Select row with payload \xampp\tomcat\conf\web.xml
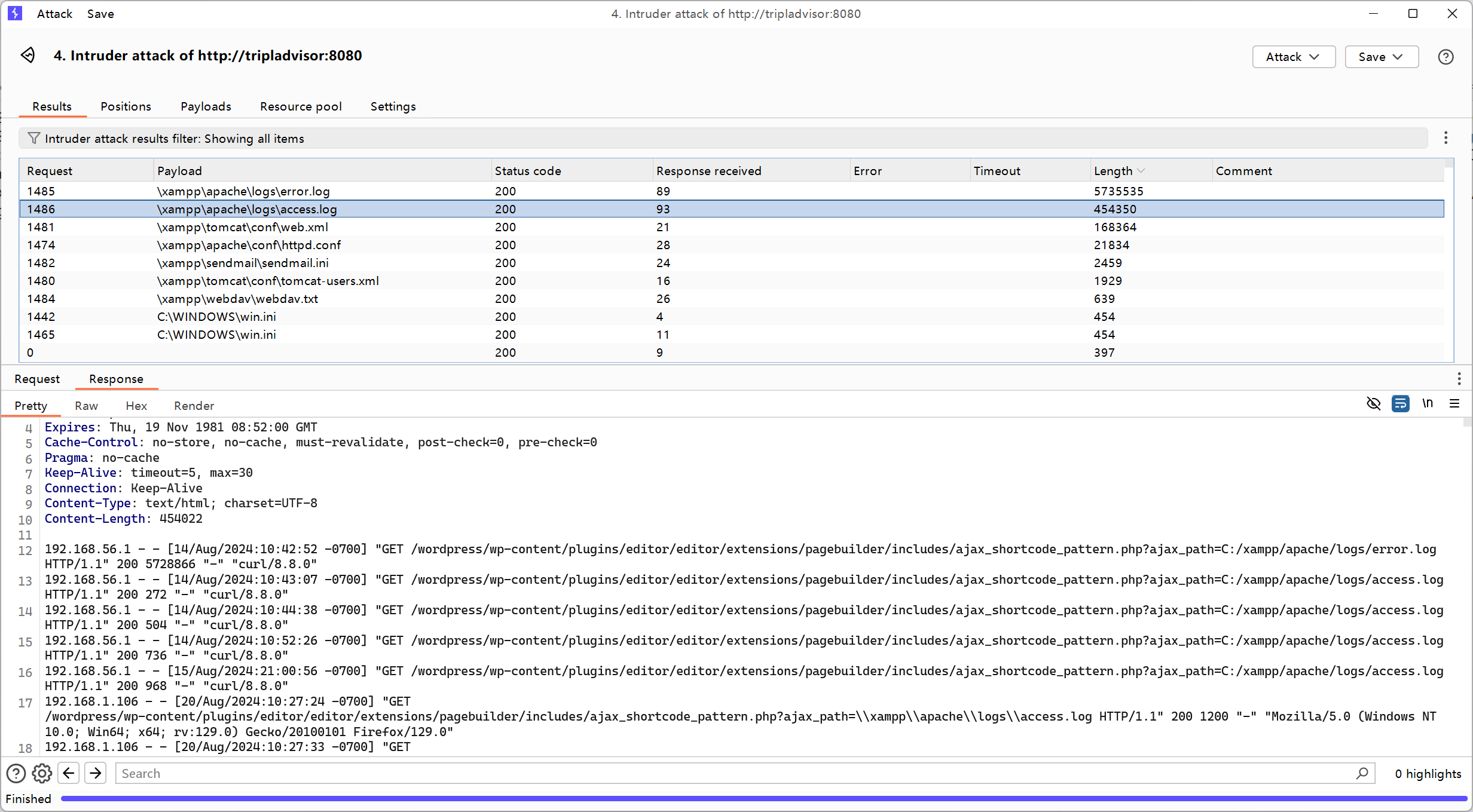Image resolution: width=1473 pixels, height=812 pixels. pyautogui.click(x=732, y=227)
